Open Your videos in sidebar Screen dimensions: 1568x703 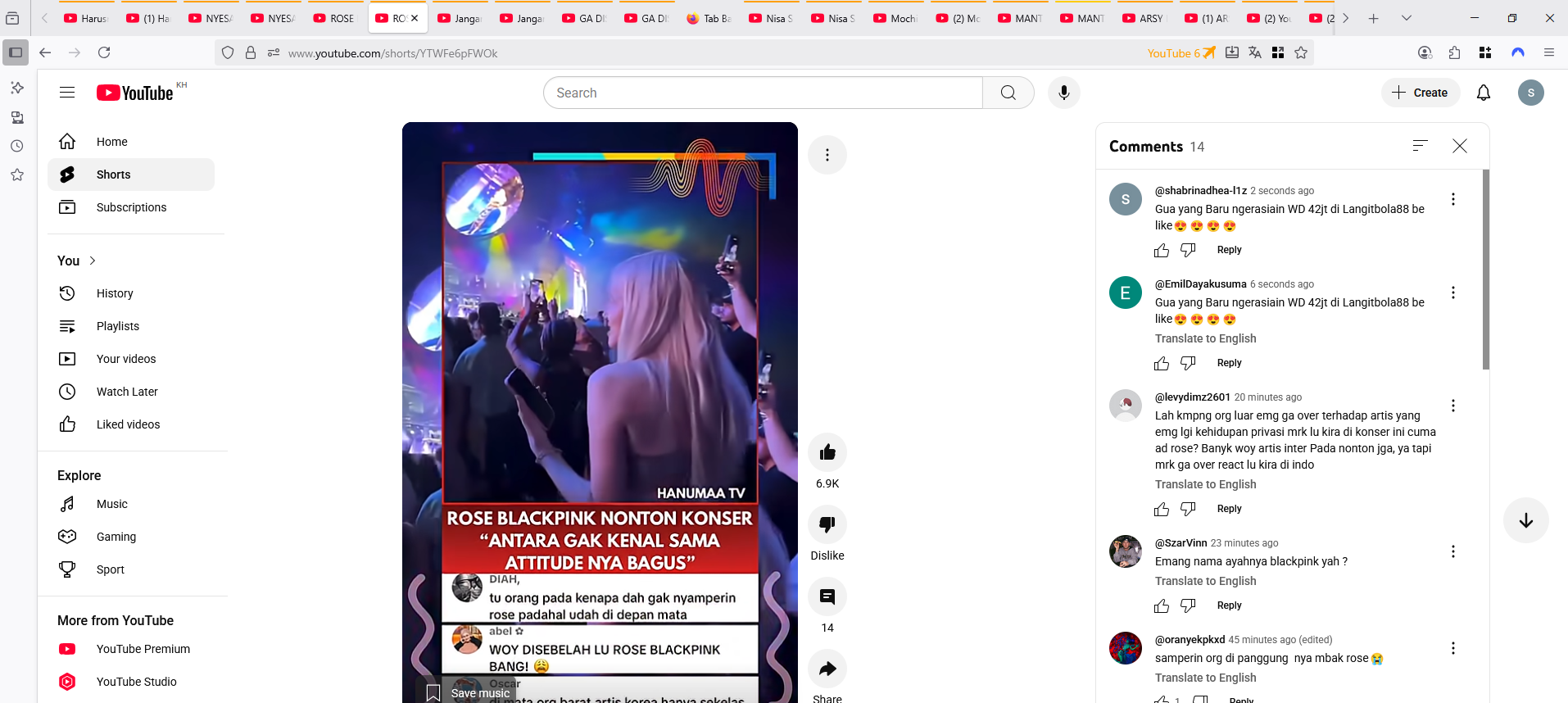(131, 359)
